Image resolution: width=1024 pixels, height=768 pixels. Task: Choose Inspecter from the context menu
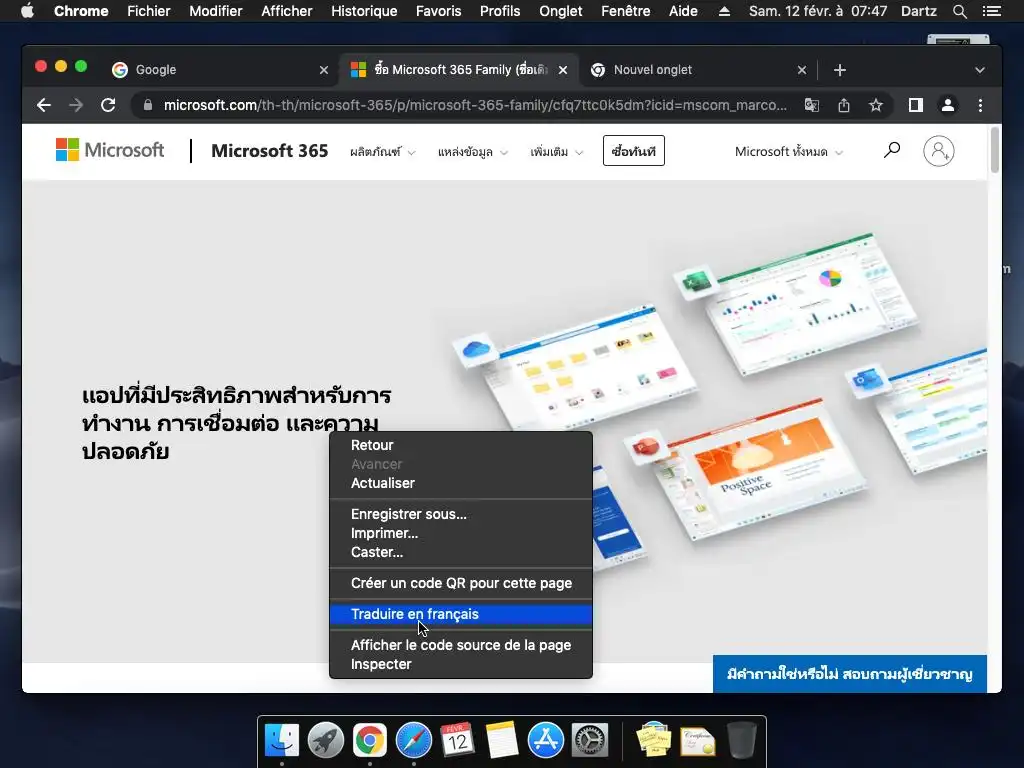pyautogui.click(x=461, y=664)
